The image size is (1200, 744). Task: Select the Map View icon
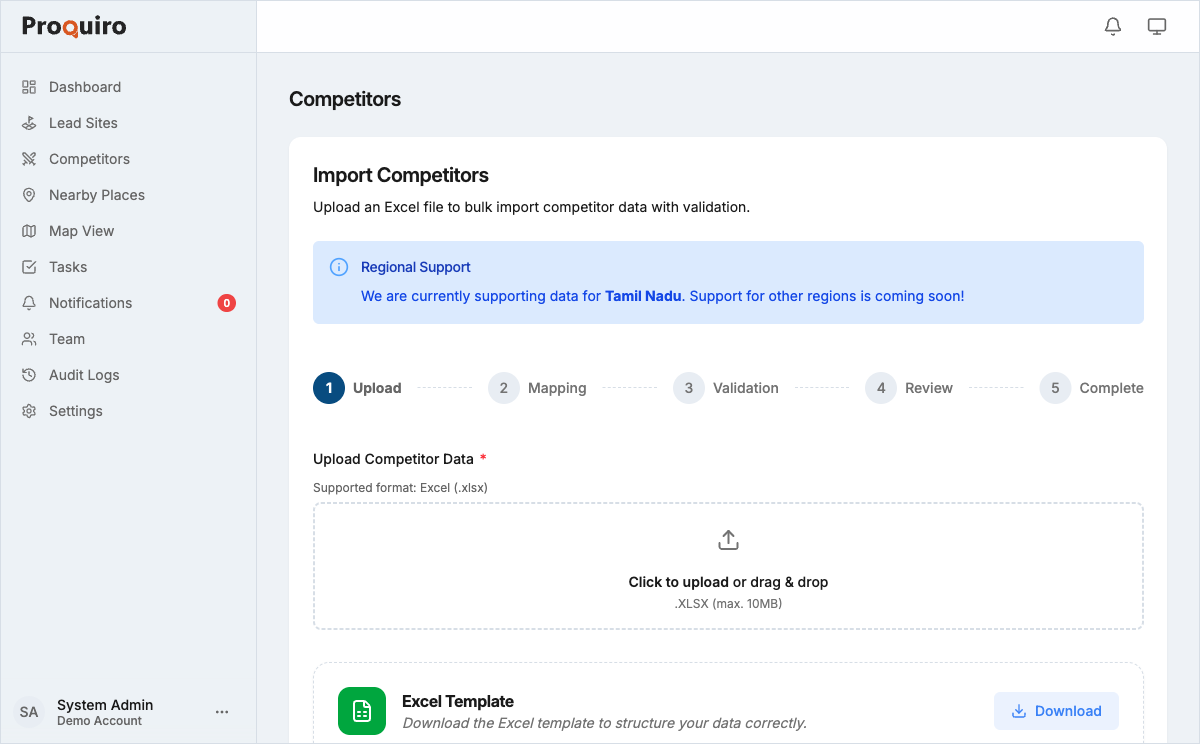pos(30,231)
